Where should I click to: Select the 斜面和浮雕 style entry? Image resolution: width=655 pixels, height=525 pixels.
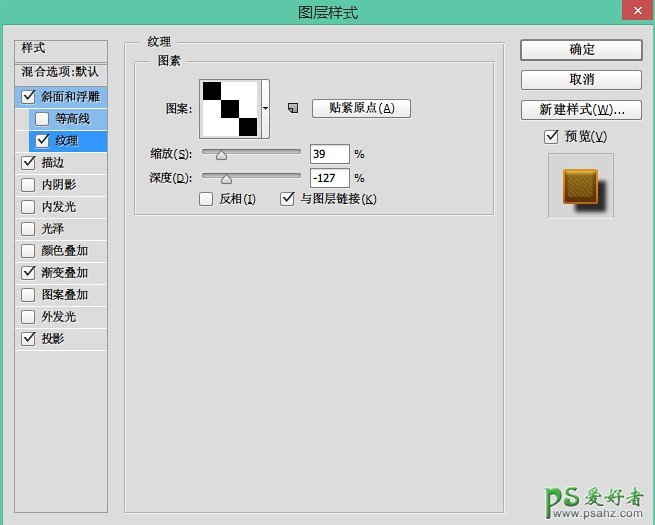pyautogui.click(x=71, y=97)
